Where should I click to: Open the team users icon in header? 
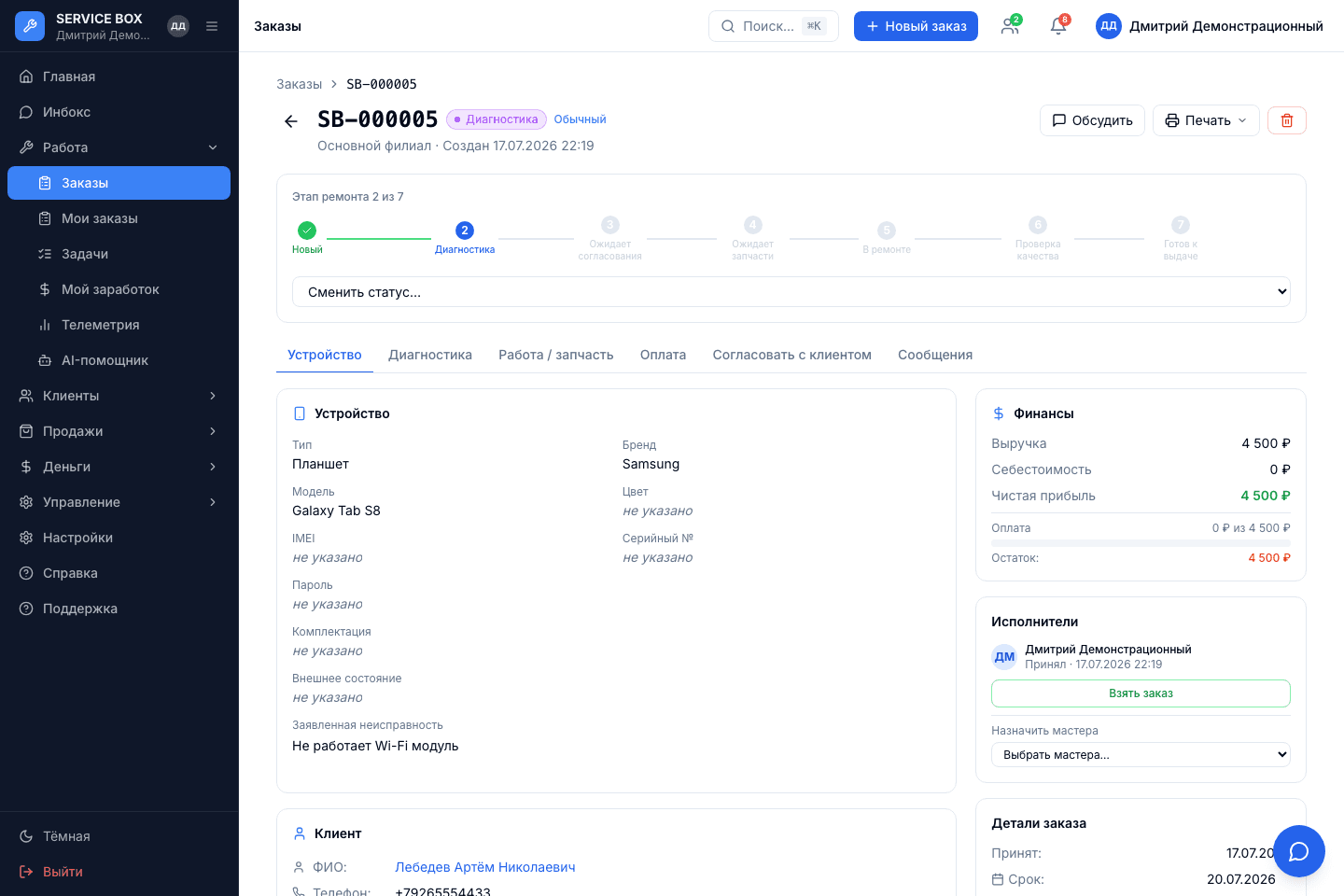(x=1010, y=26)
